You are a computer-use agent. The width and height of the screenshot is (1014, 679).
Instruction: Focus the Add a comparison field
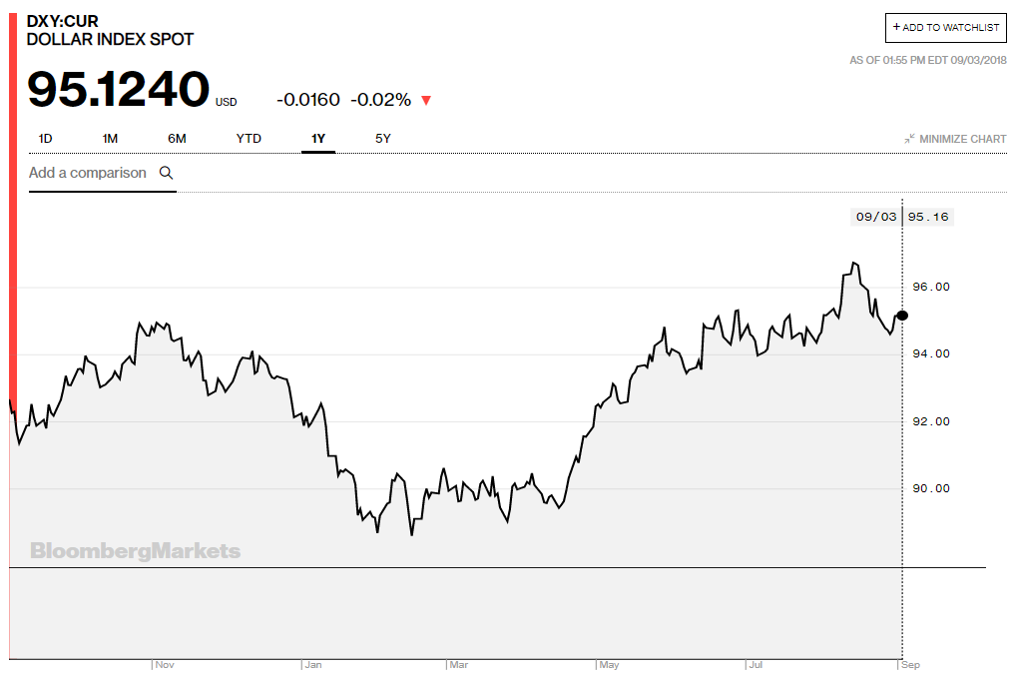coord(88,173)
